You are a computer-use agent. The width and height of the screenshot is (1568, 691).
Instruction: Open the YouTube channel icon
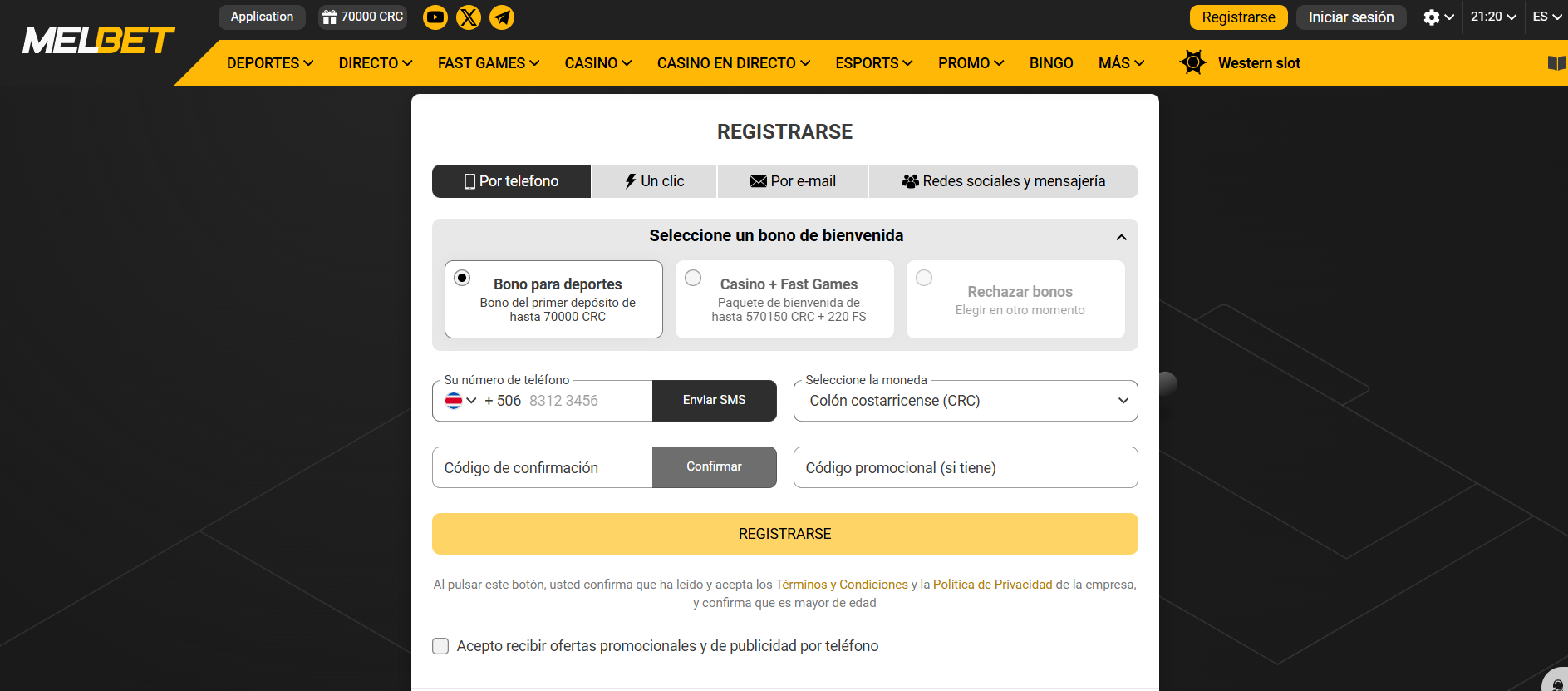pos(435,17)
